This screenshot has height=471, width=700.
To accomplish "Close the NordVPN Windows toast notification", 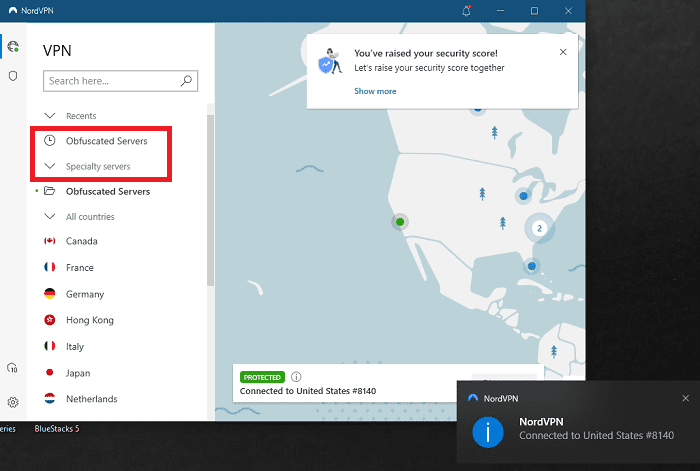I will pyautogui.click(x=685, y=398).
